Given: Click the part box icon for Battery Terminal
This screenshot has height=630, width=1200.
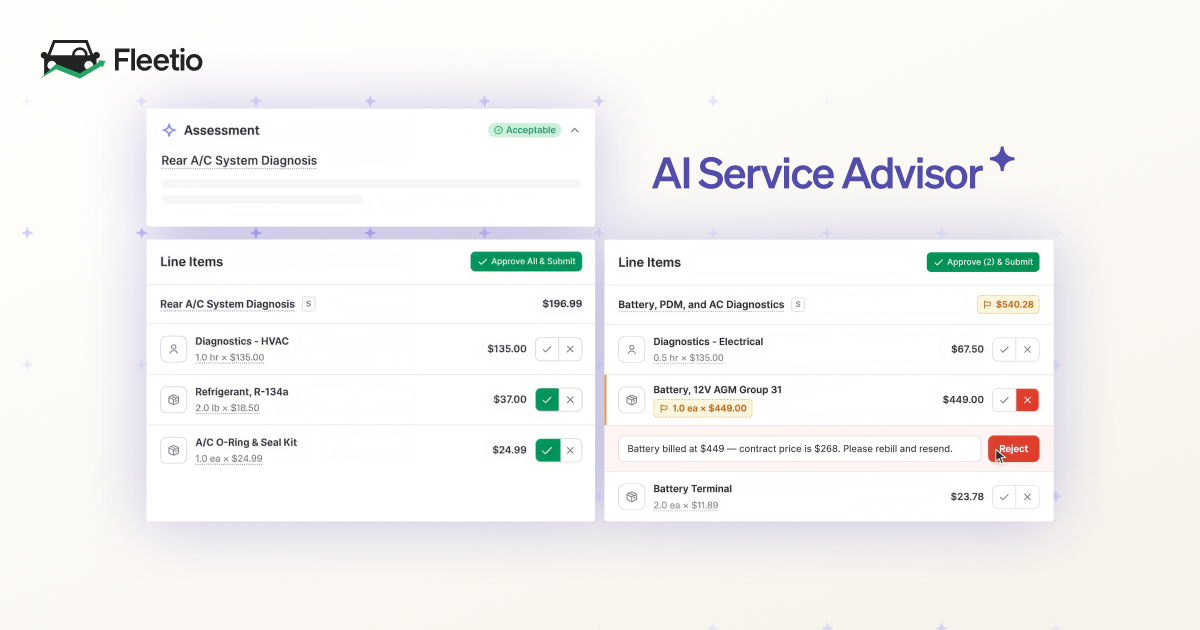Looking at the screenshot, I should (631, 497).
